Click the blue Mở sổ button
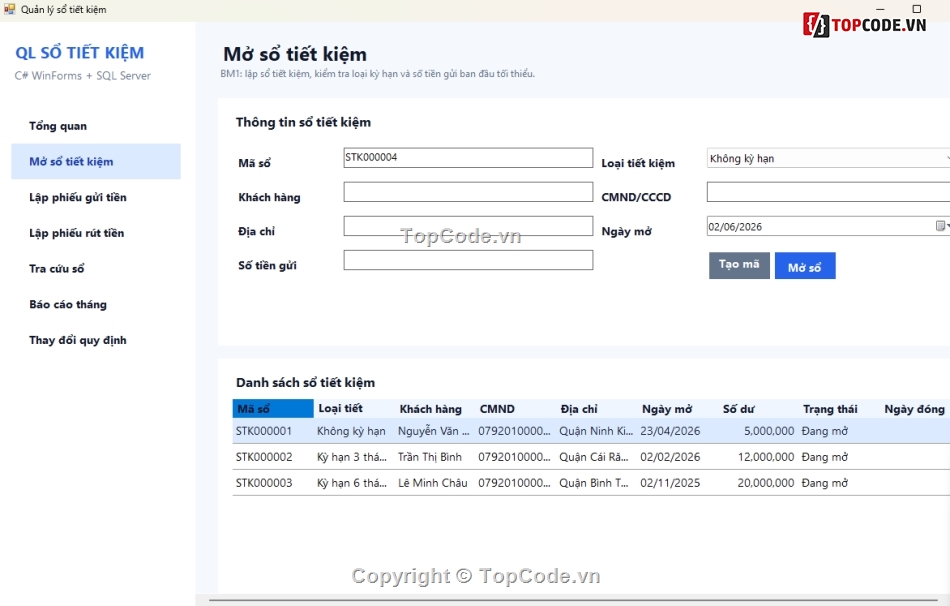950x606 pixels. point(805,265)
